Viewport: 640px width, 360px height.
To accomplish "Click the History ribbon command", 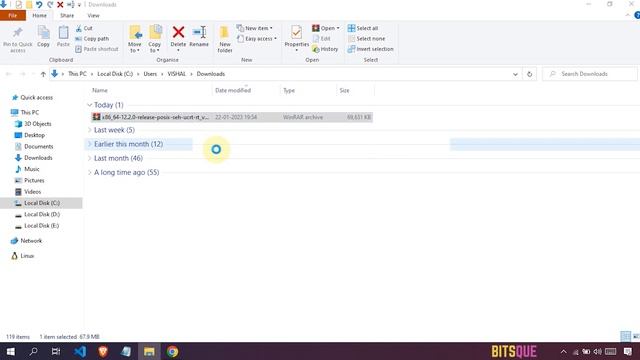I will (x=325, y=49).
